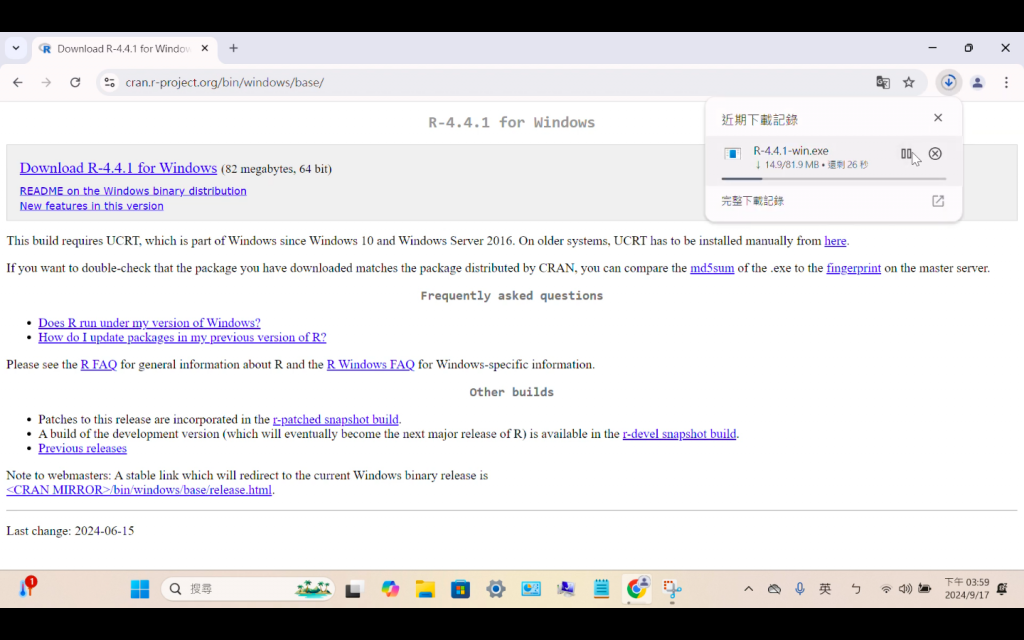Click the battery tray icon

click(925, 589)
